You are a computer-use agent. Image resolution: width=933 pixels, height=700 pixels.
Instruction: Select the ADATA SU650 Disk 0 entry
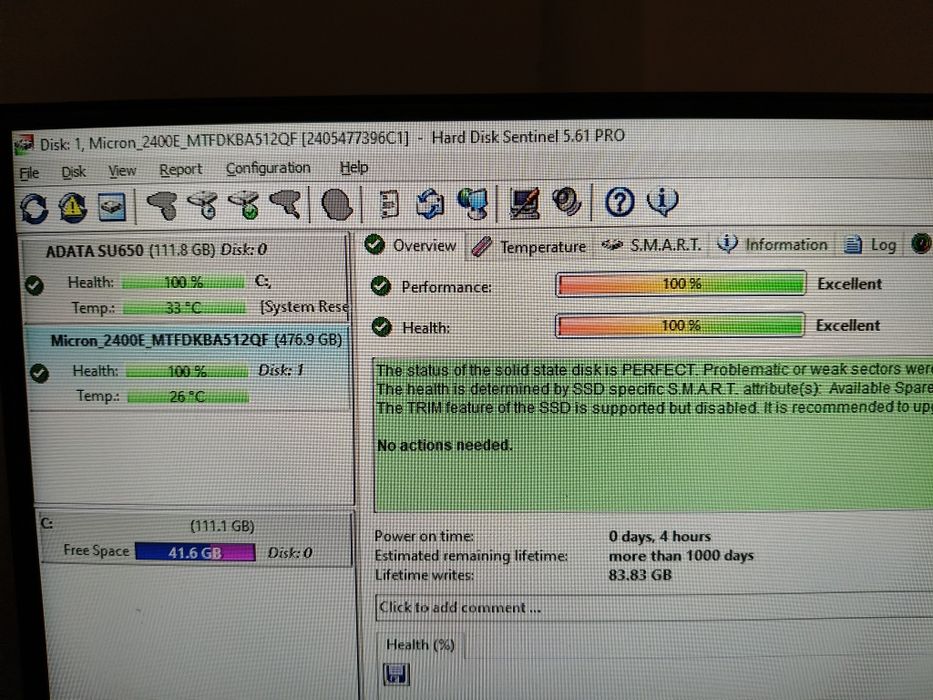[186, 279]
